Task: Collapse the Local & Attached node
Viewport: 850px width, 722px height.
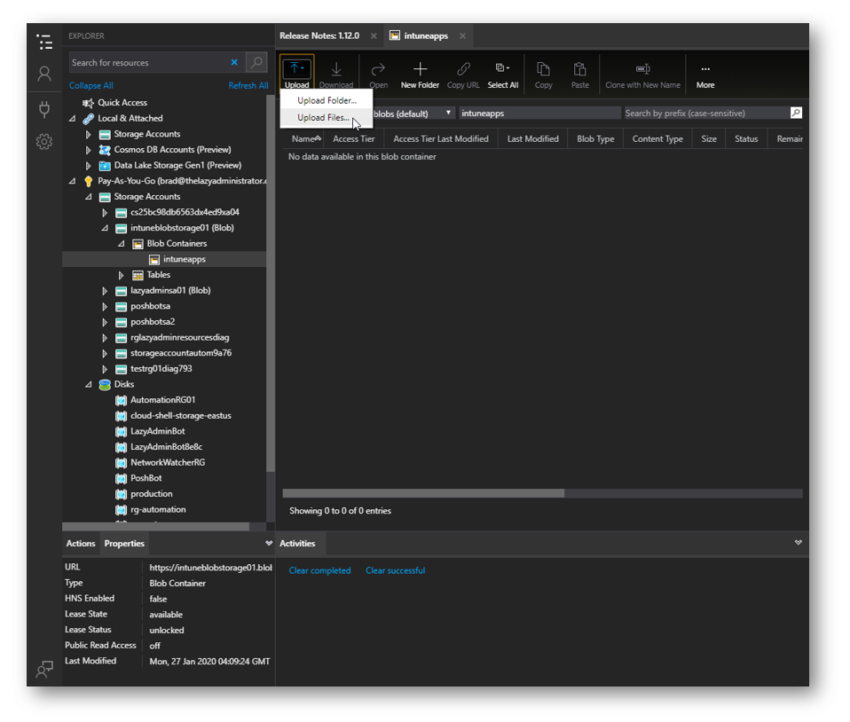Action: tap(73, 118)
